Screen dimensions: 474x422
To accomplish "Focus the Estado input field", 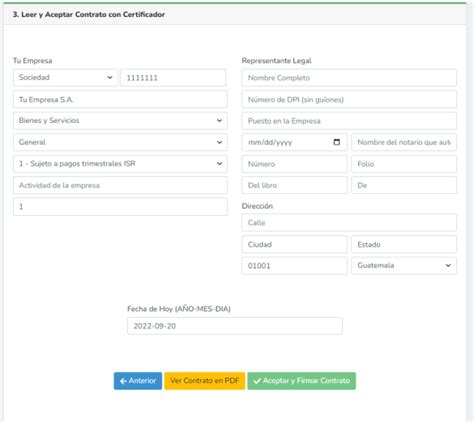I will tap(404, 244).
